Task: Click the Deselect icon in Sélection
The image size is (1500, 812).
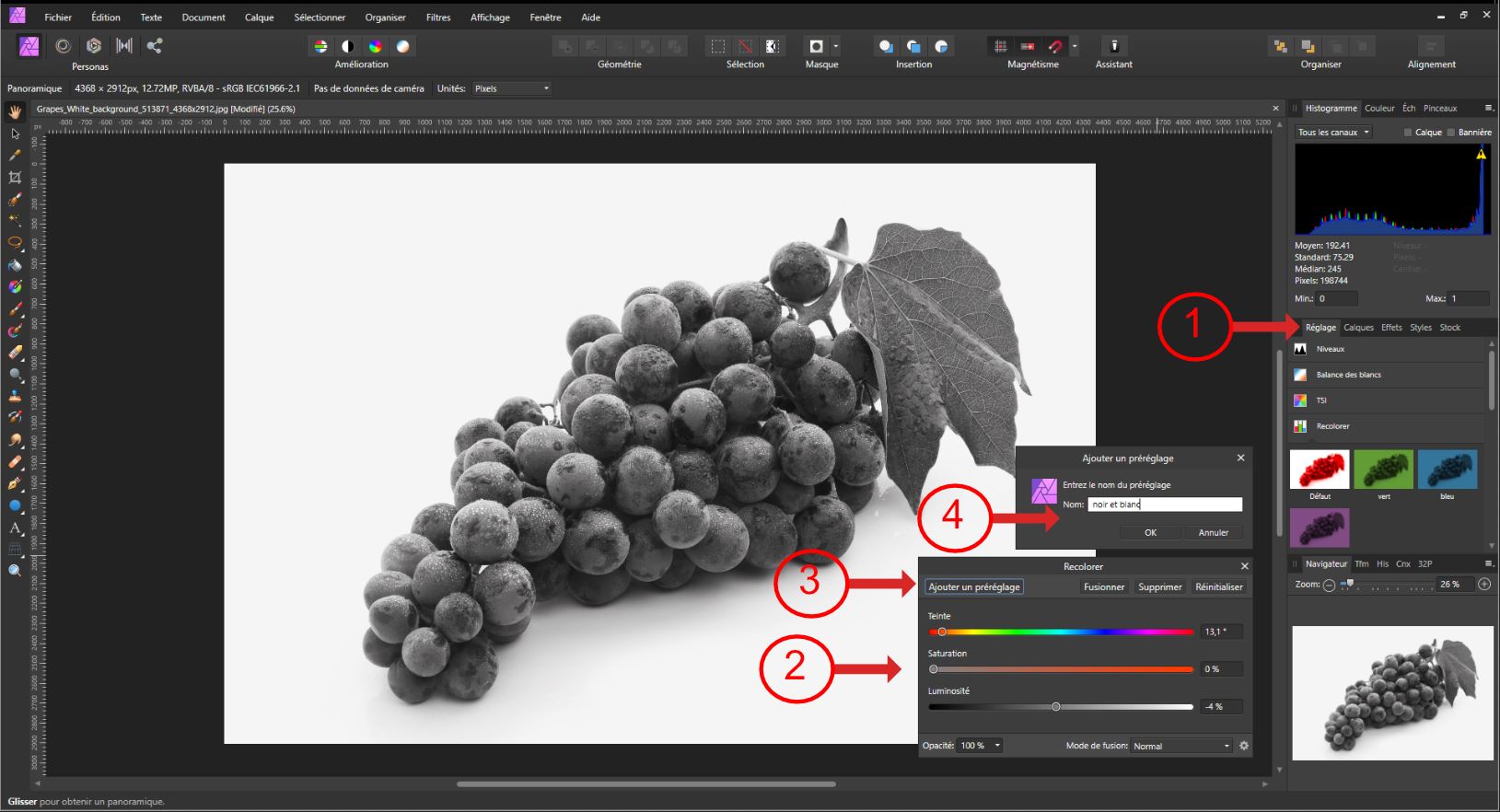Action: (745, 46)
